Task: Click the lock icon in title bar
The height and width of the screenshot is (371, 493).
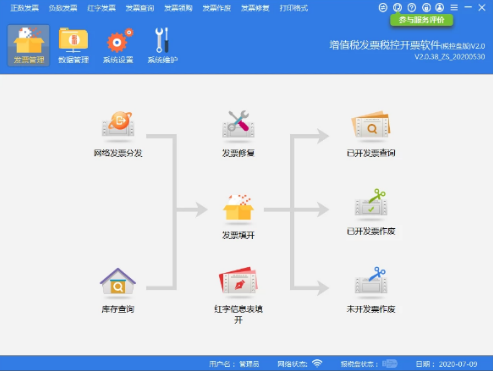Action: 426,7
